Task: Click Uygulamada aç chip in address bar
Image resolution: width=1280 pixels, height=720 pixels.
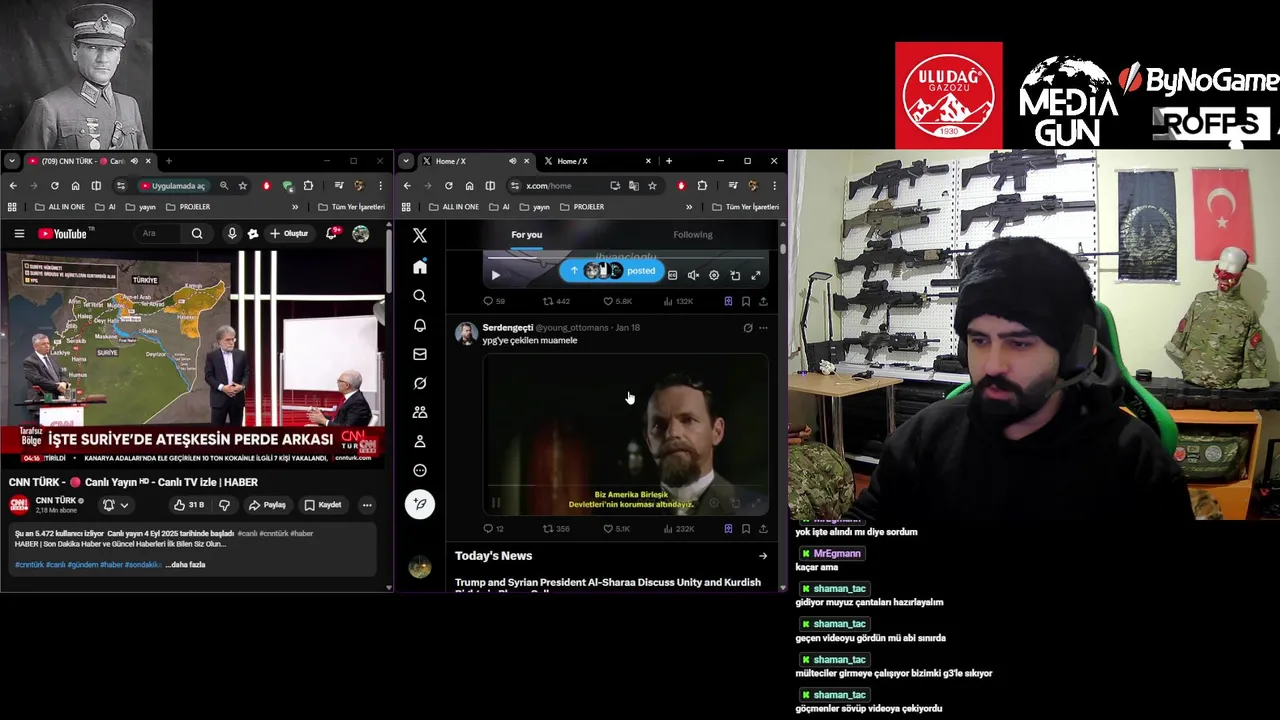Action: point(173,186)
